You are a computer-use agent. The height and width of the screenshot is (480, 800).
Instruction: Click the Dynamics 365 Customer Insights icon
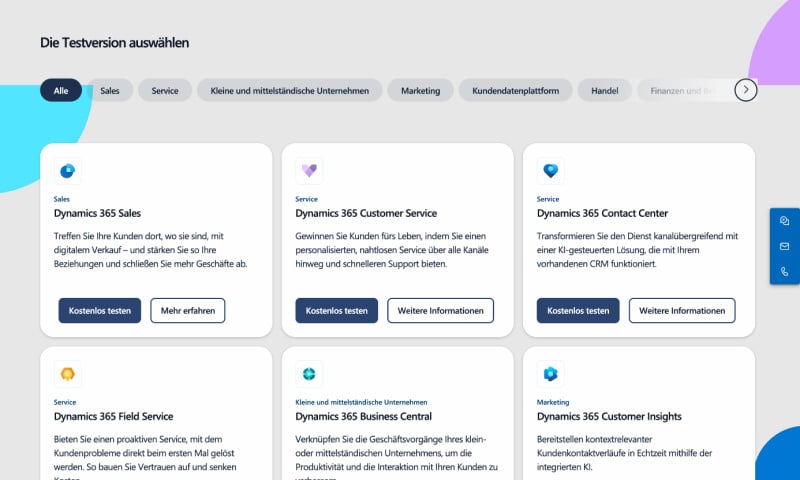tap(550, 374)
